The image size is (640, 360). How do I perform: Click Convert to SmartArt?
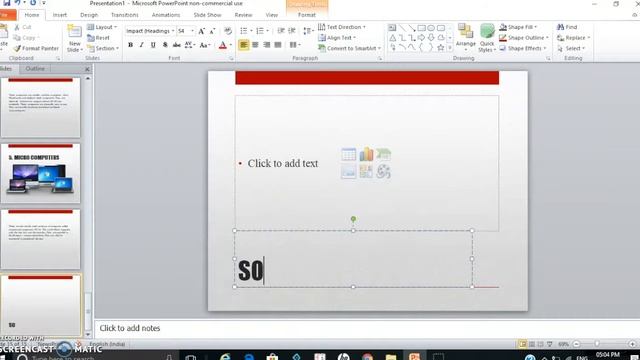tap(349, 48)
